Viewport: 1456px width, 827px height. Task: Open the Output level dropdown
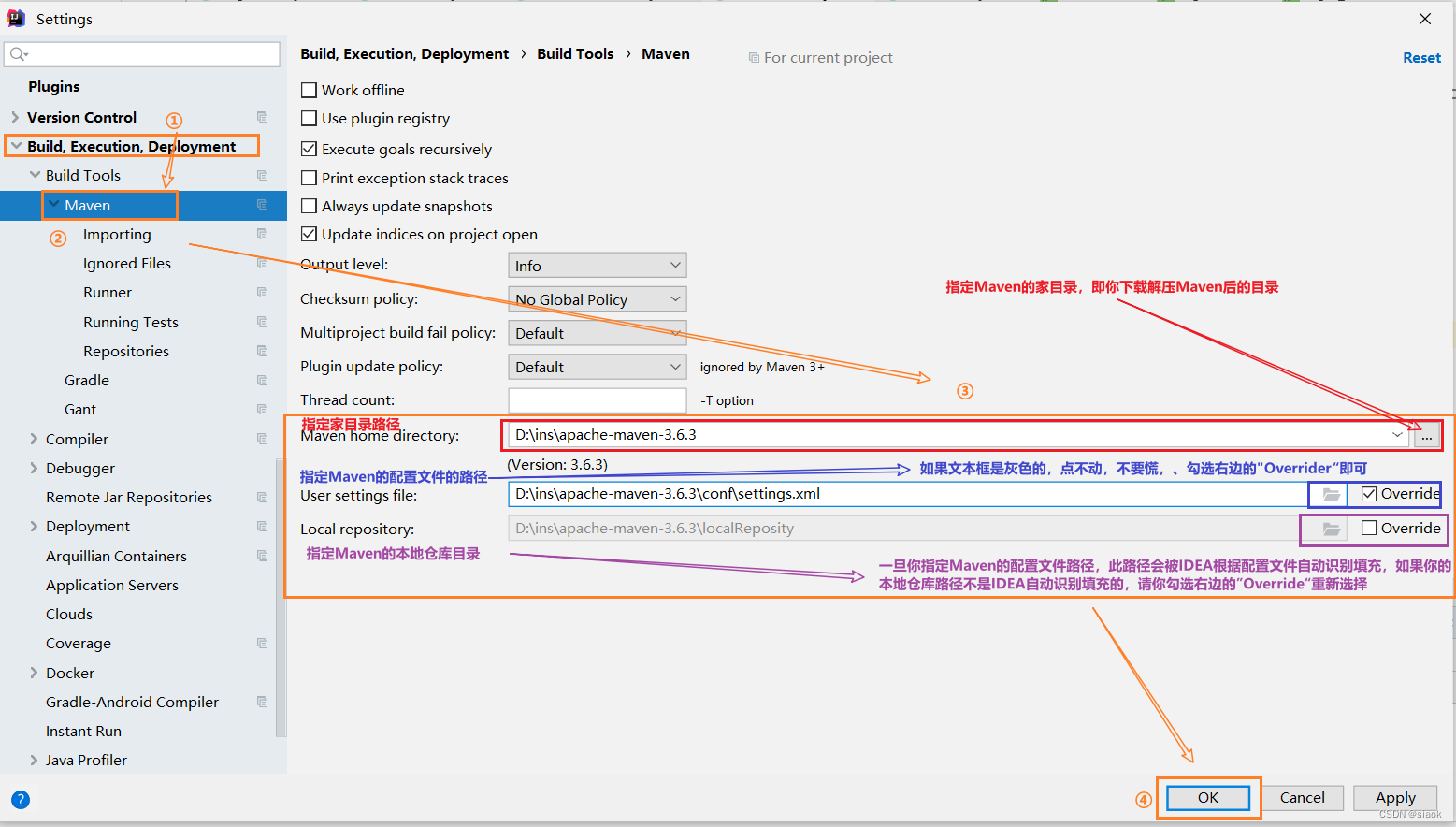(x=598, y=266)
